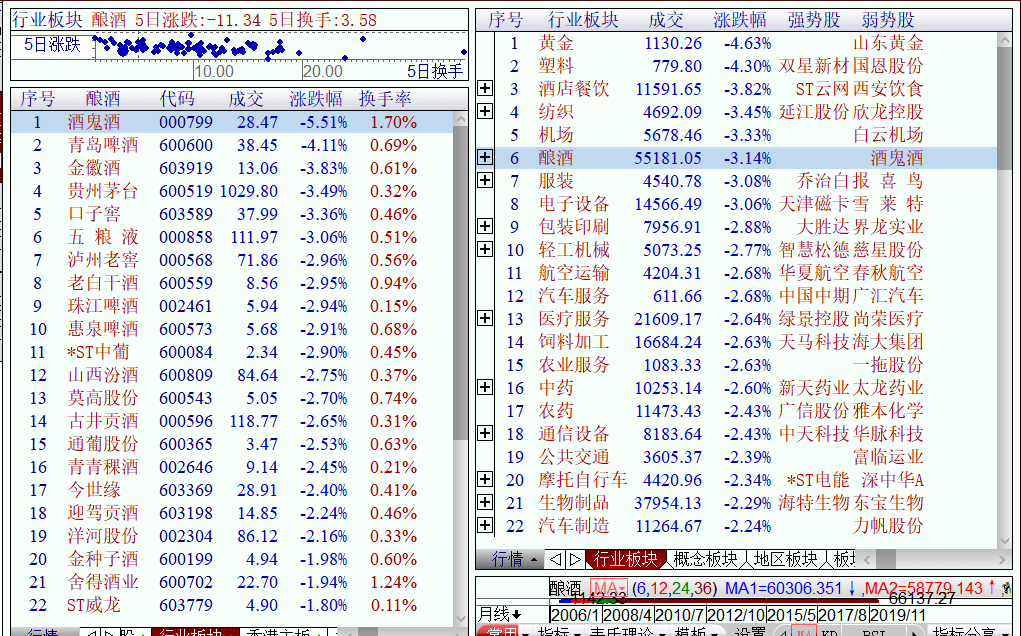Select the 饲料加工 sector row
Image resolution: width=1021 pixels, height=636 pixels.
(x=746, y=342)
